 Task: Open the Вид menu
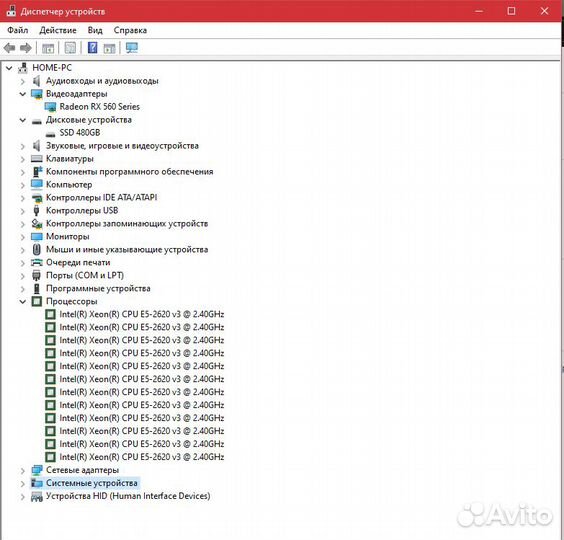click(x=95, y=30)
